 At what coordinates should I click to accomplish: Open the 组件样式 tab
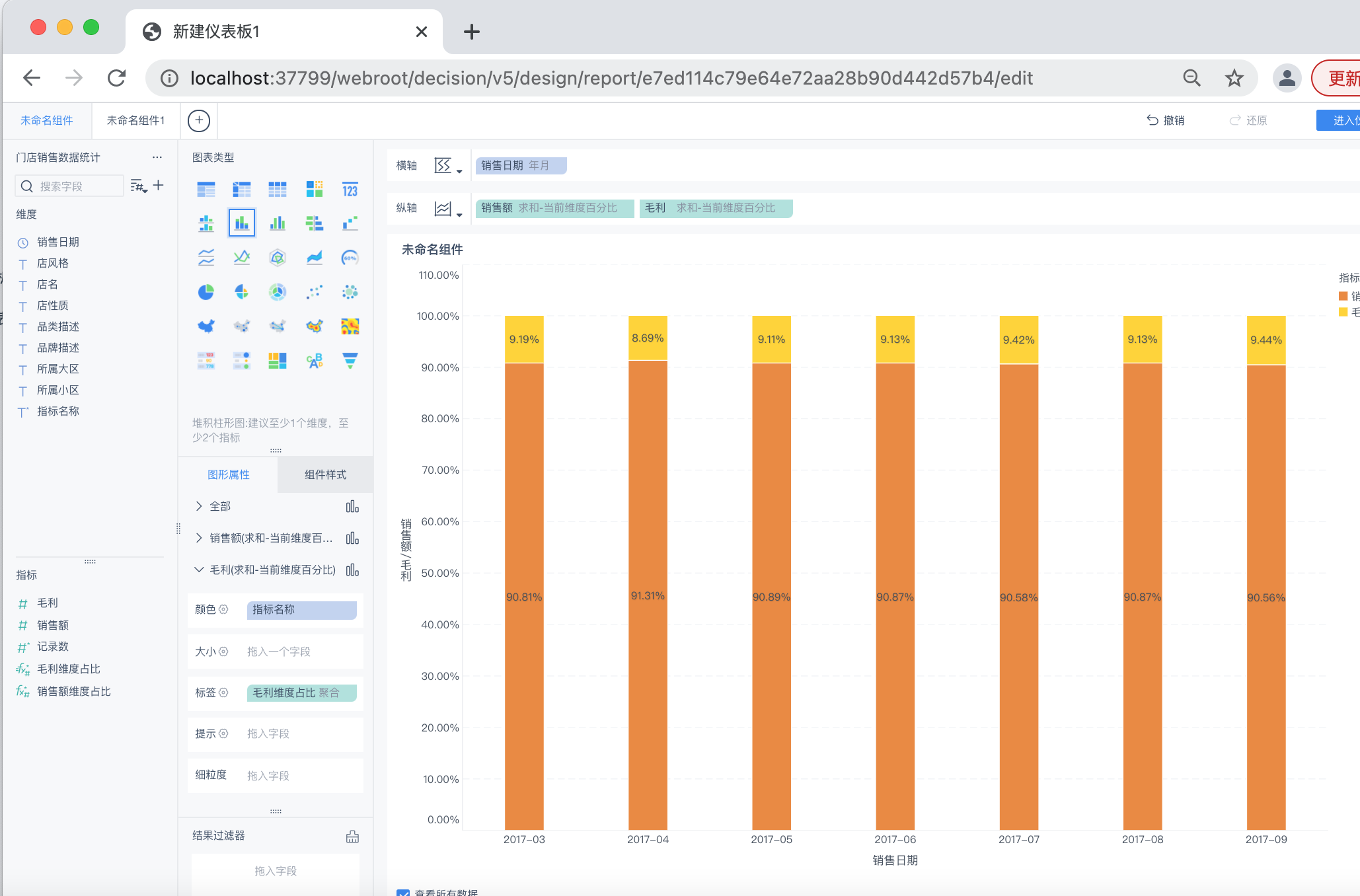point(325,474)
